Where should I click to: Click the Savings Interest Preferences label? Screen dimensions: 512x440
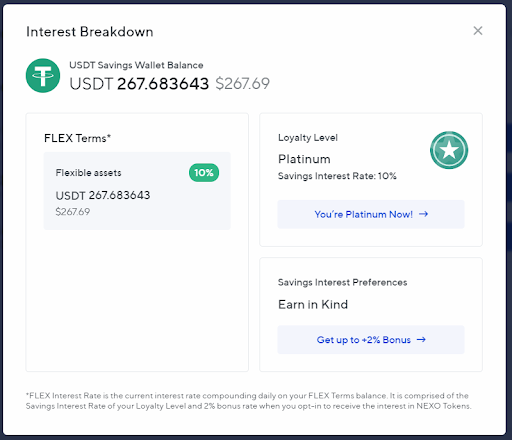(342, 282)
